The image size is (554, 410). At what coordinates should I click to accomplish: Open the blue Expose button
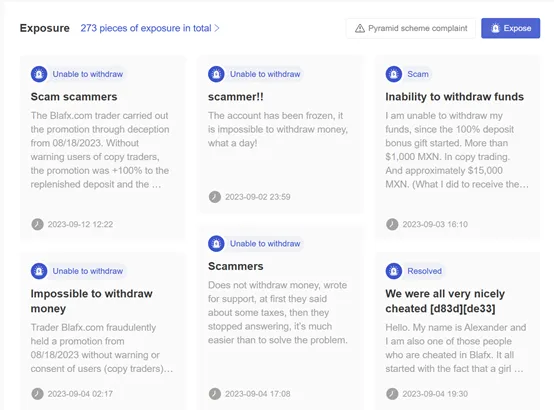coord(511,28)
